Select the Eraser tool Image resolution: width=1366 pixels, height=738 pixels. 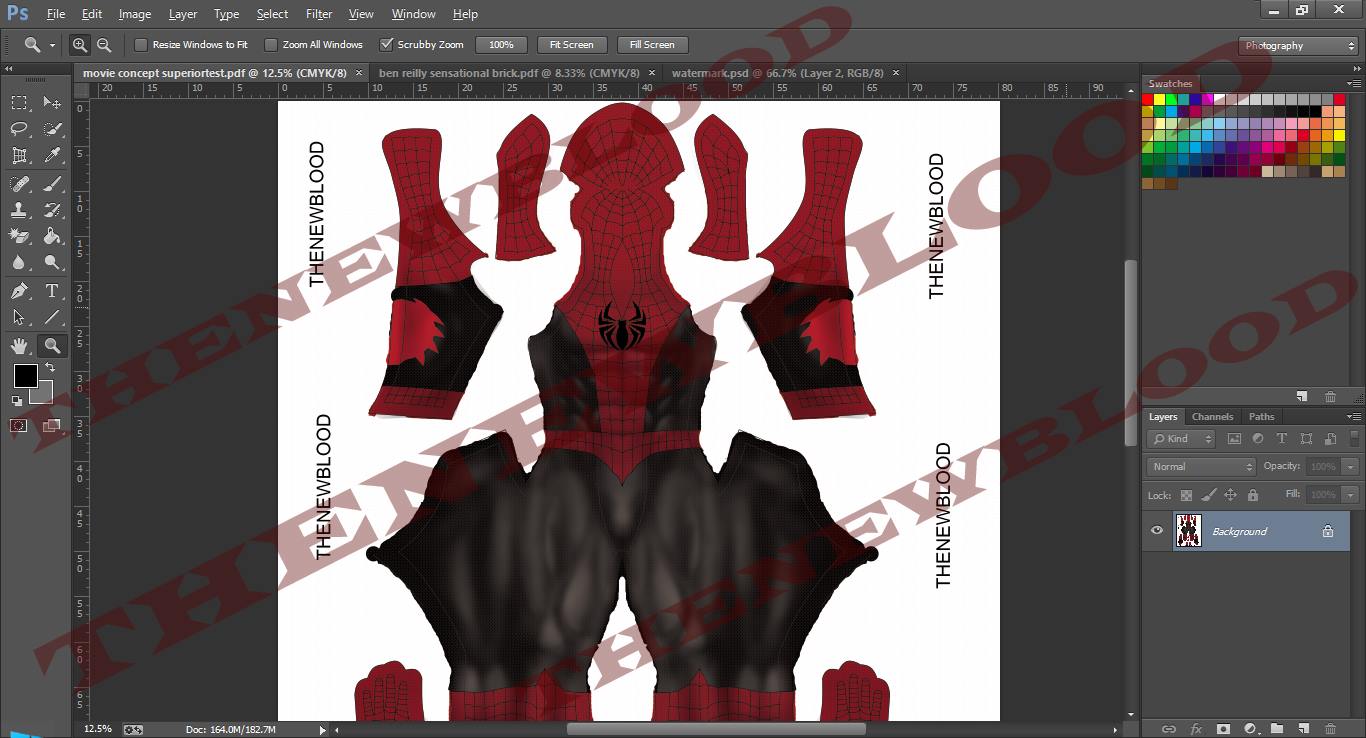(19, 236)
